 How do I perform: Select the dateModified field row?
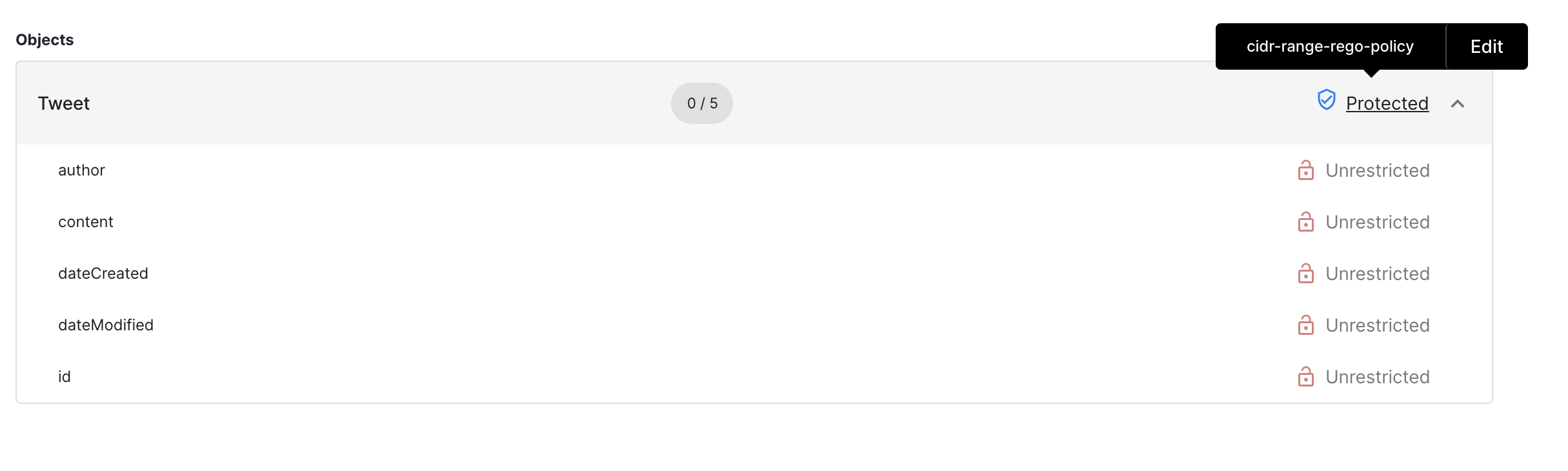(754, 325)
